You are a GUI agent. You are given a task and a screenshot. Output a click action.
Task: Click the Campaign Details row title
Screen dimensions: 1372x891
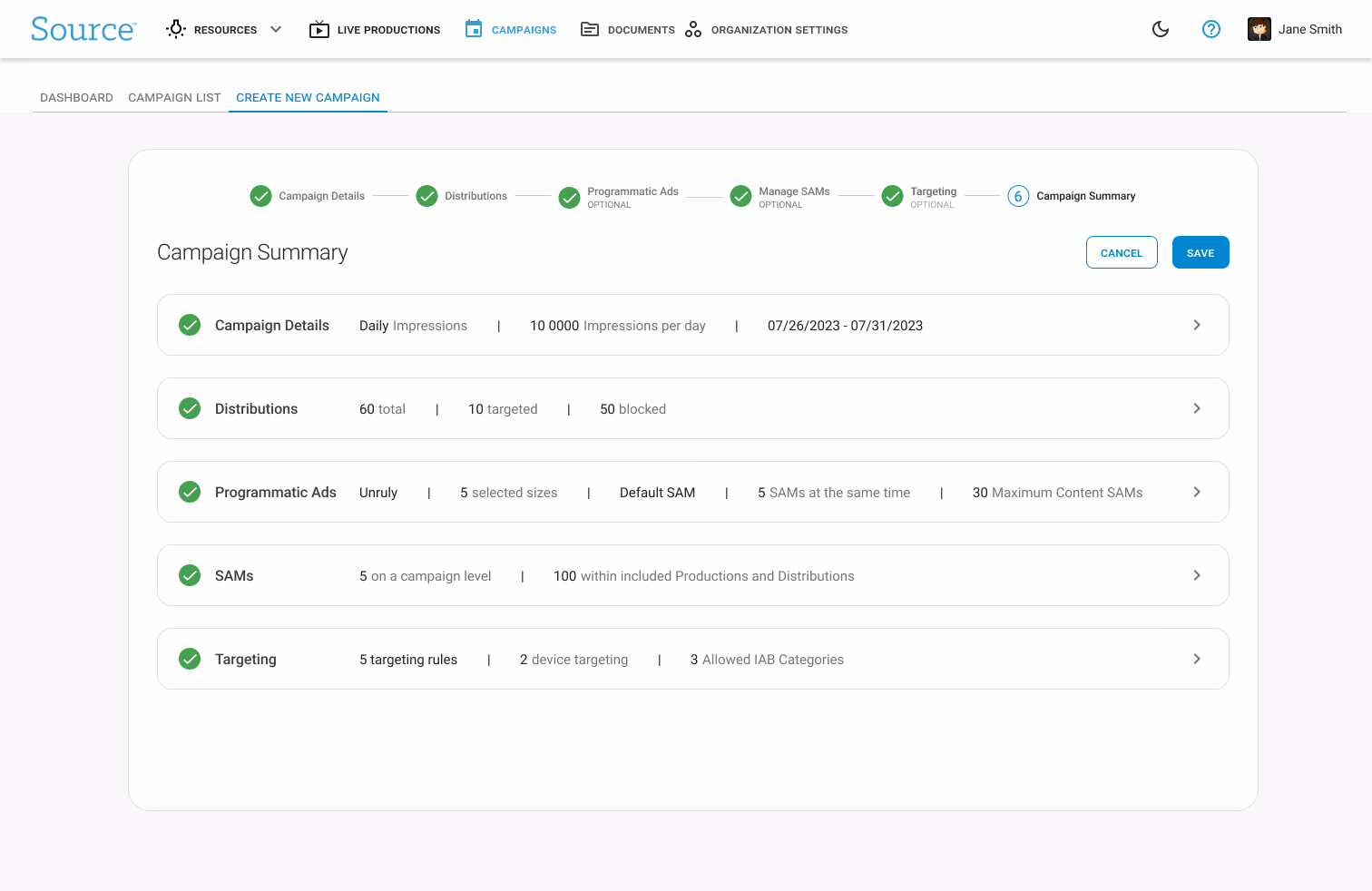pos(272,326)
